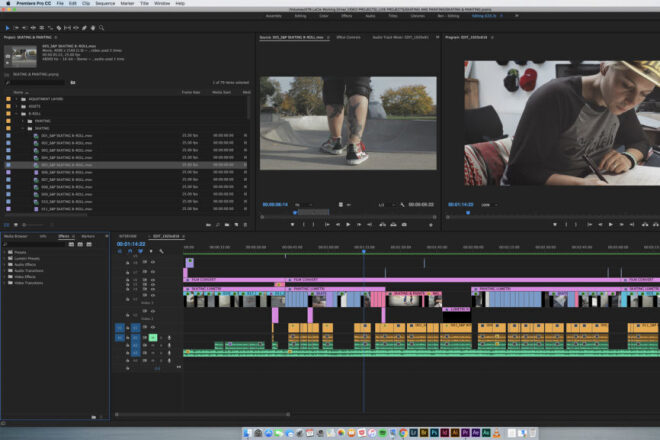The image size is (660, 440).
Task: Click Export Frame camera icon in Source monitor
Action: pos(404,225)
